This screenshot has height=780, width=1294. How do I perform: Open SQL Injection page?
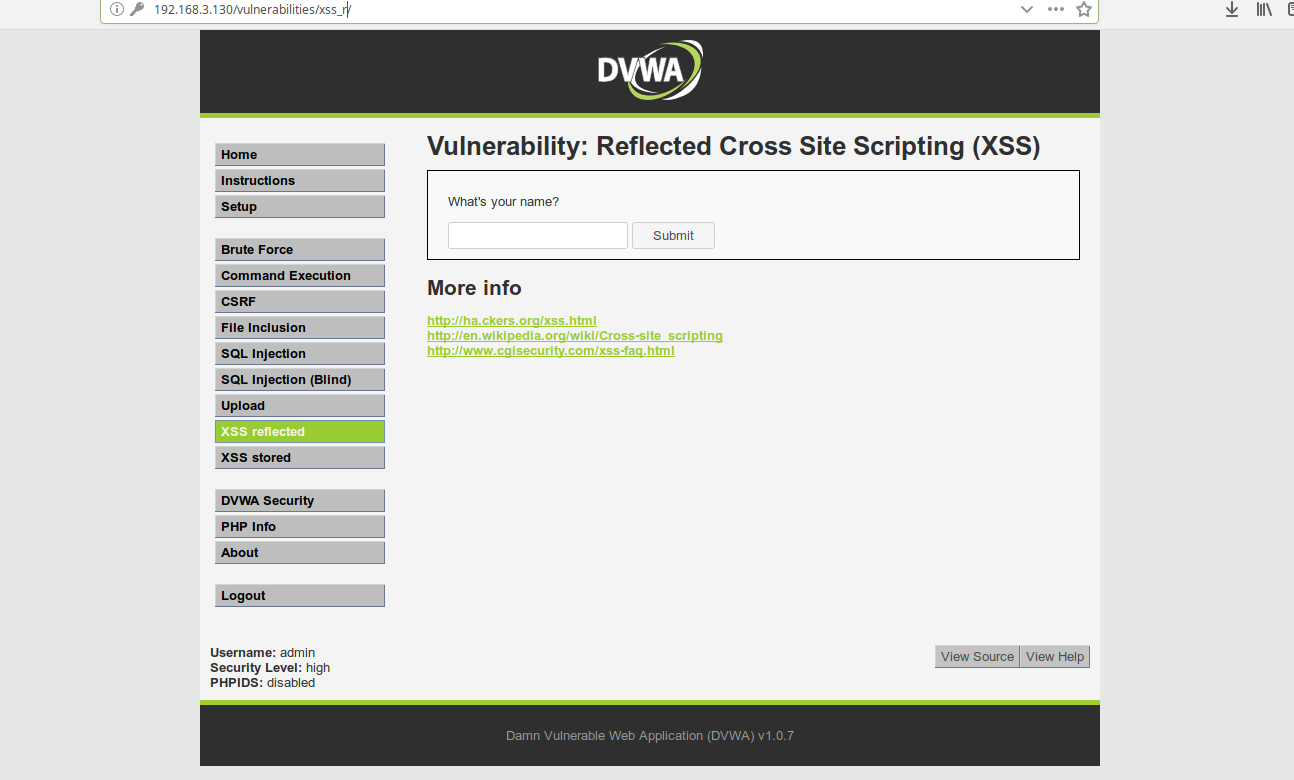(x=300, y=354)
